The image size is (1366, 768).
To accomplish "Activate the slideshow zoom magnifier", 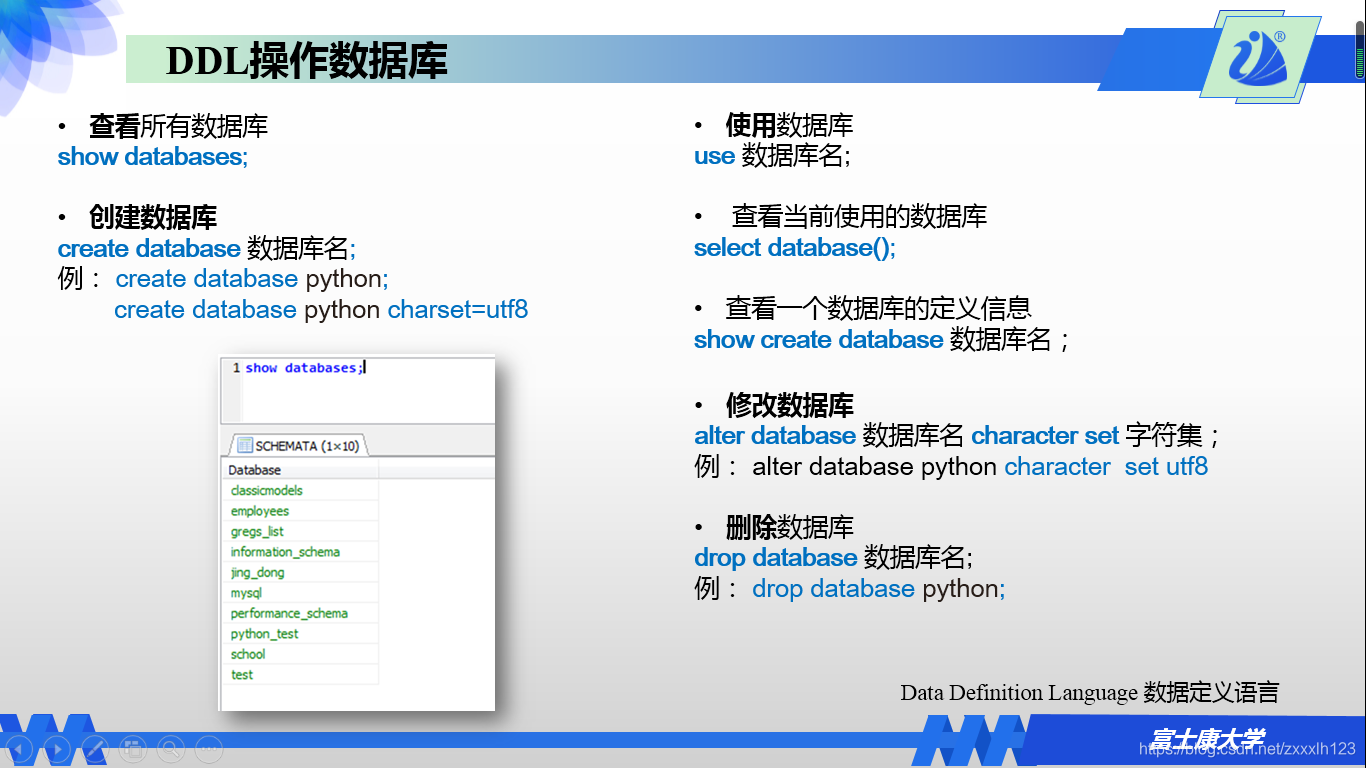I will point(170,748).
